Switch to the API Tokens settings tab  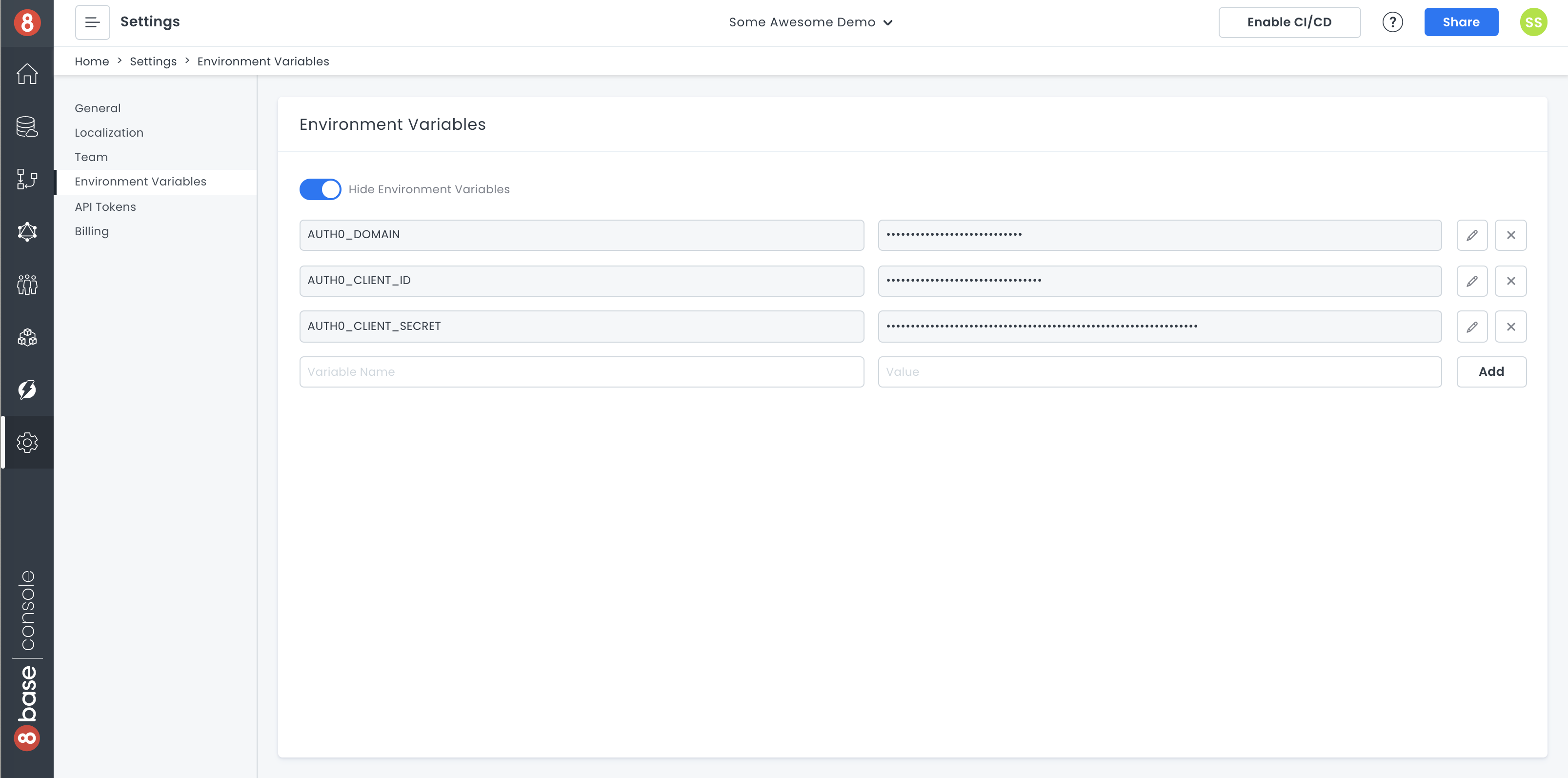pyautogui.click(x=105, y=206)
